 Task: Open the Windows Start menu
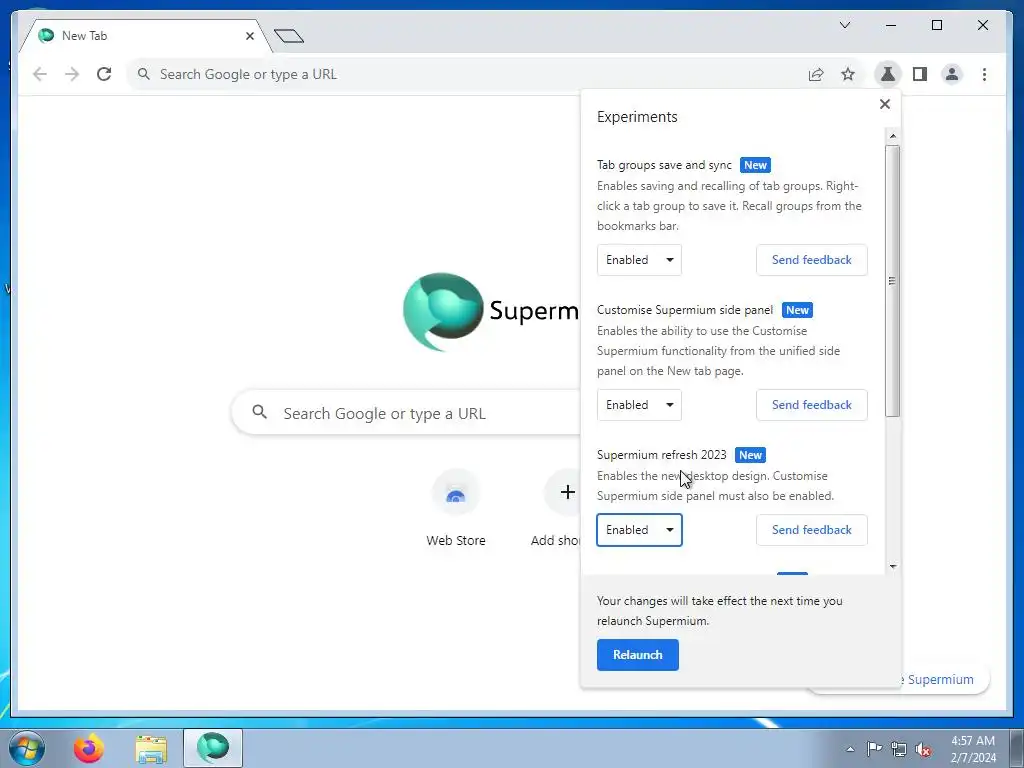tap(27, 748)
